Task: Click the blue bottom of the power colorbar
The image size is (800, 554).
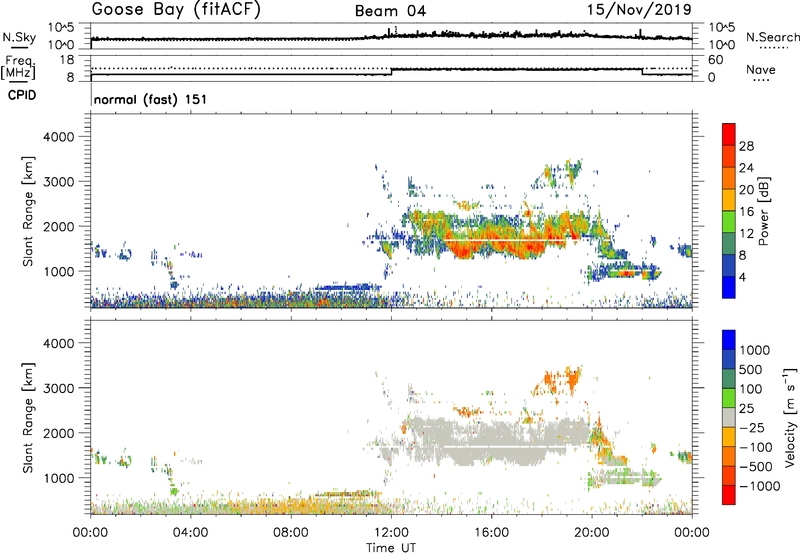Action: click(729, 287)
